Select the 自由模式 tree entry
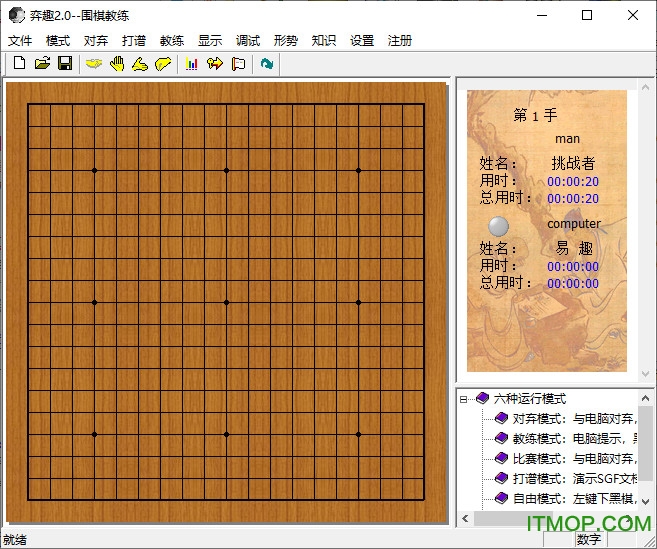 pyautogui.click(x=575, y=498)
